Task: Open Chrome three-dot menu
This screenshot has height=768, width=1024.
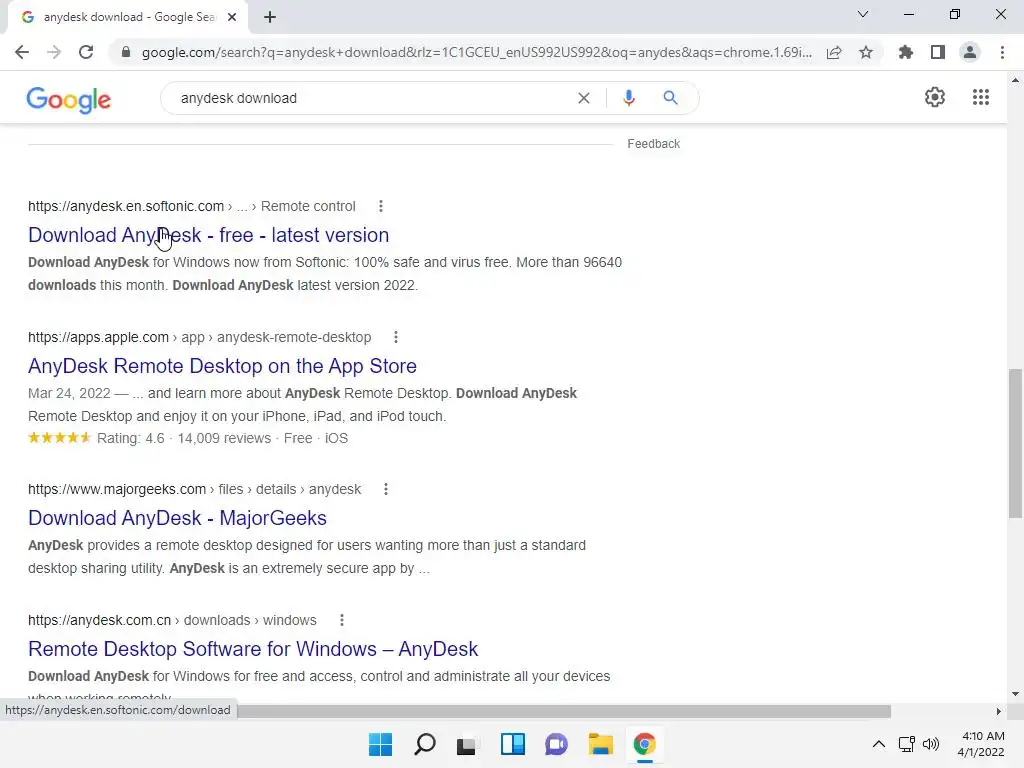Action: click(1002, 52)
